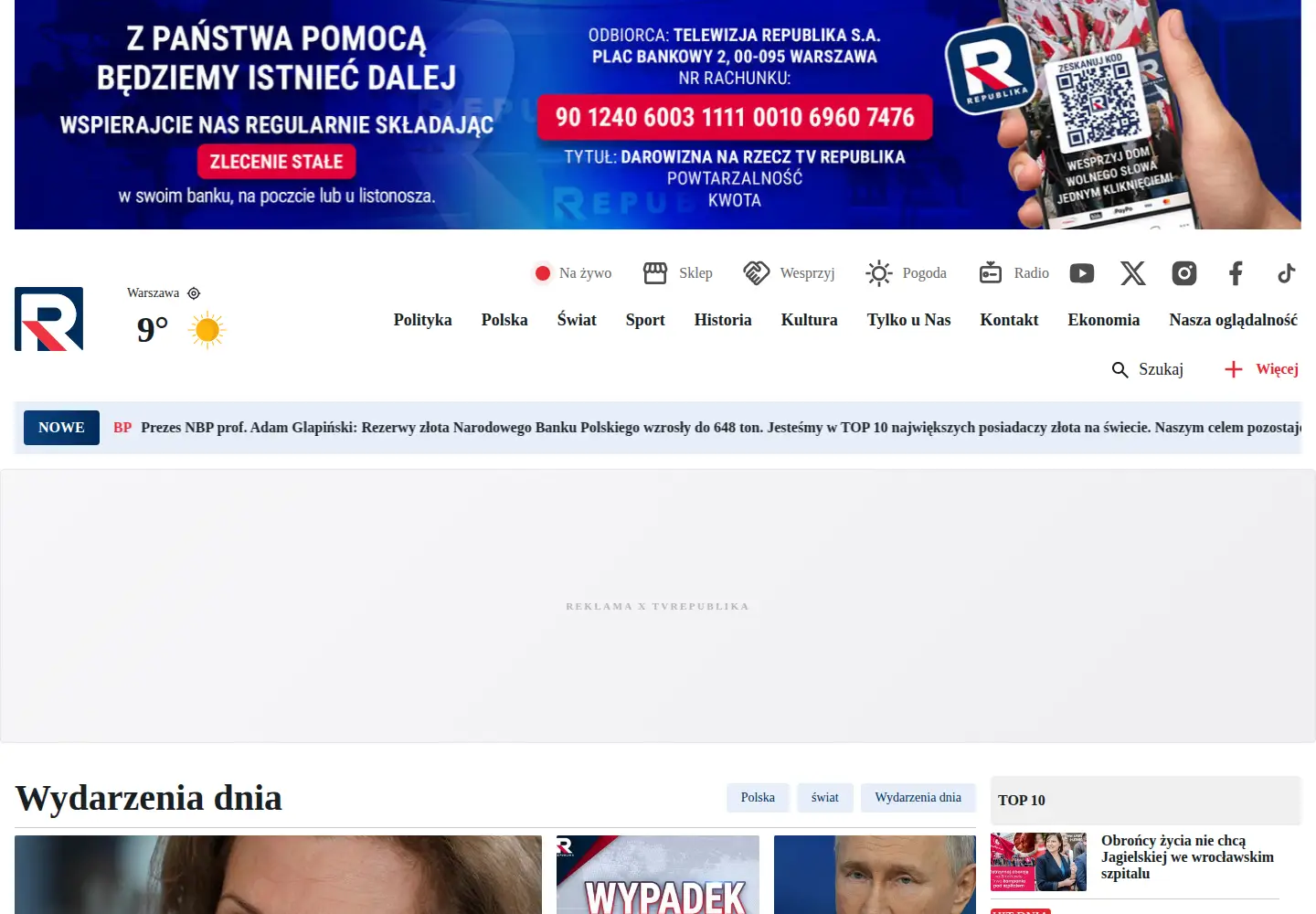The image size is (1316, 914).
Task: Open the TOP 10 panel heading
Action: click(1022, 801)
